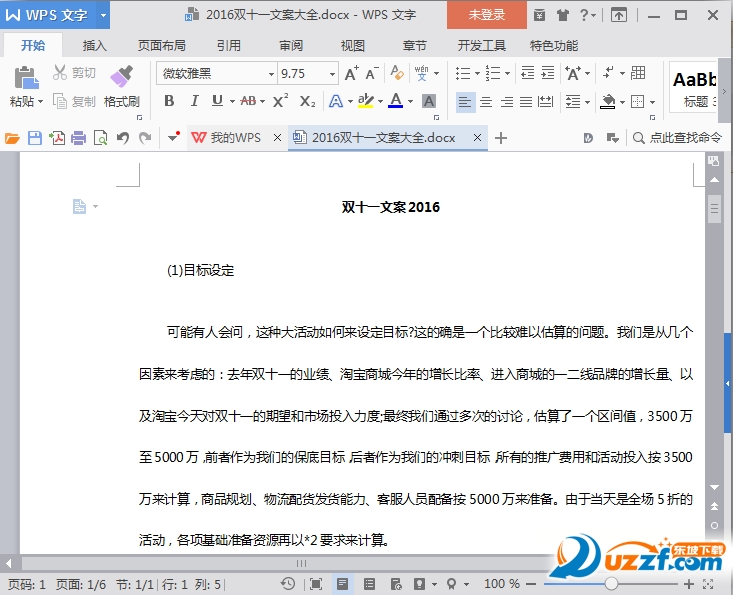Apply the 标题 heading style

click(x=694, y=87)
